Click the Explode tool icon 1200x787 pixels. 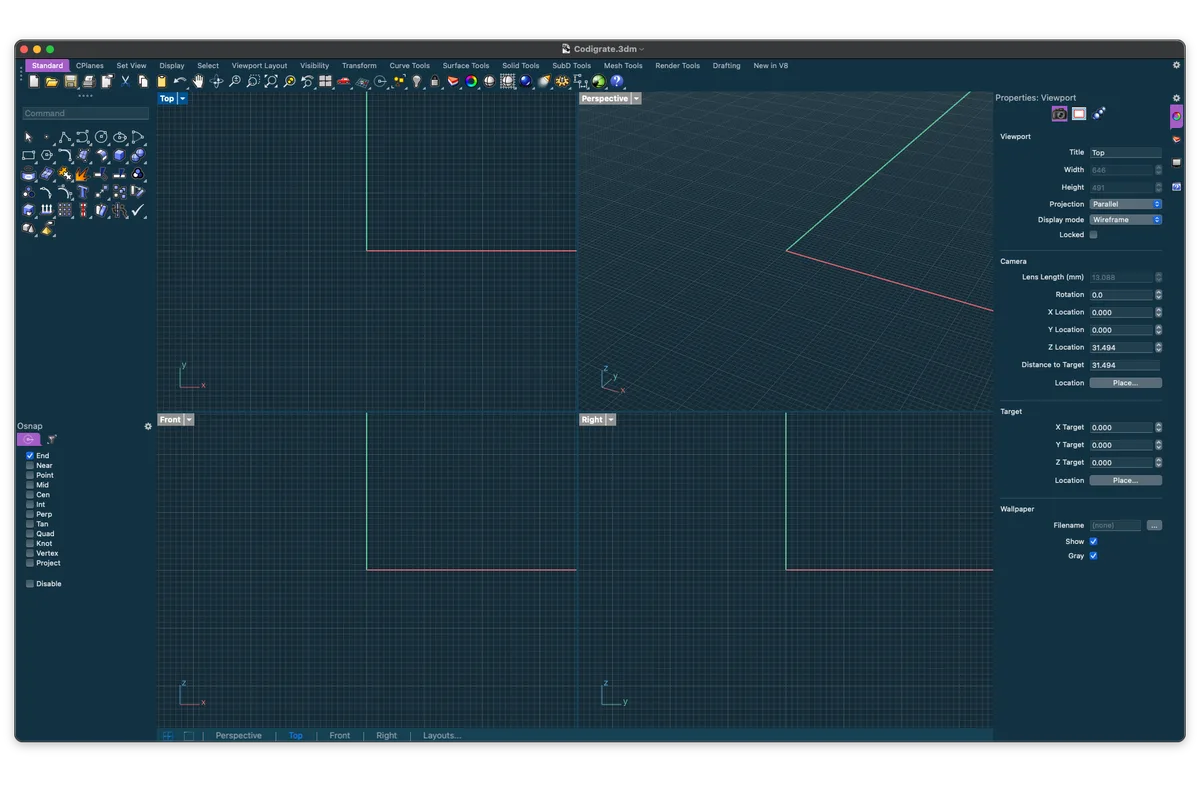coord(83,173)
